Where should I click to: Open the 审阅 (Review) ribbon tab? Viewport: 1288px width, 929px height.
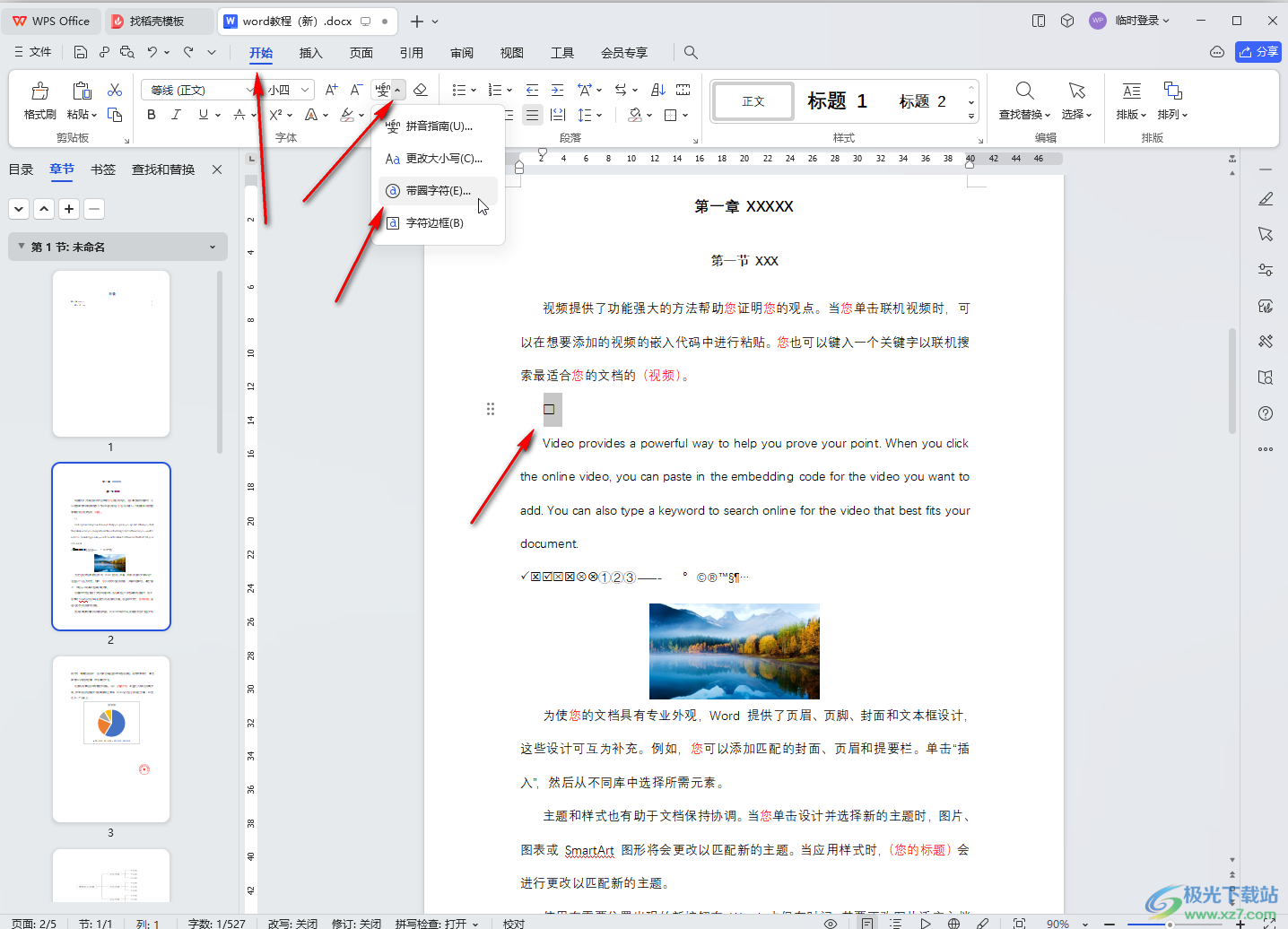(461, 53)
